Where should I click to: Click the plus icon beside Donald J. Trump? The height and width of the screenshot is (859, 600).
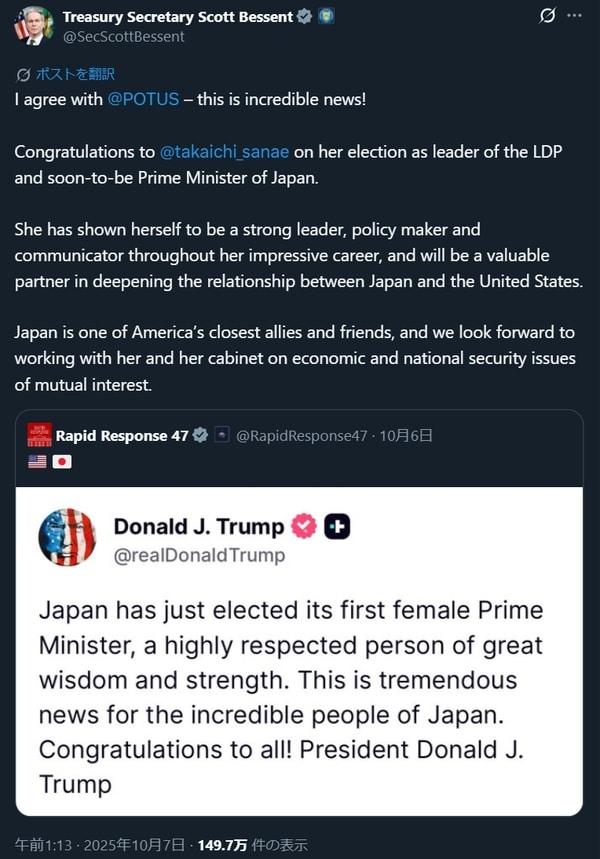coord(337,527)
